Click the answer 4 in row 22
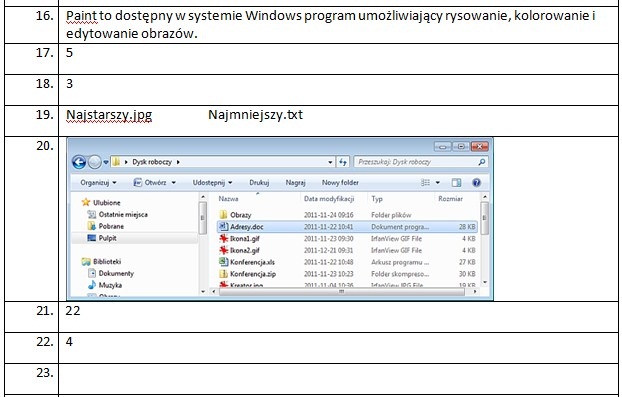The width and height of the screenshot is (622, 397). pos(69,341)
